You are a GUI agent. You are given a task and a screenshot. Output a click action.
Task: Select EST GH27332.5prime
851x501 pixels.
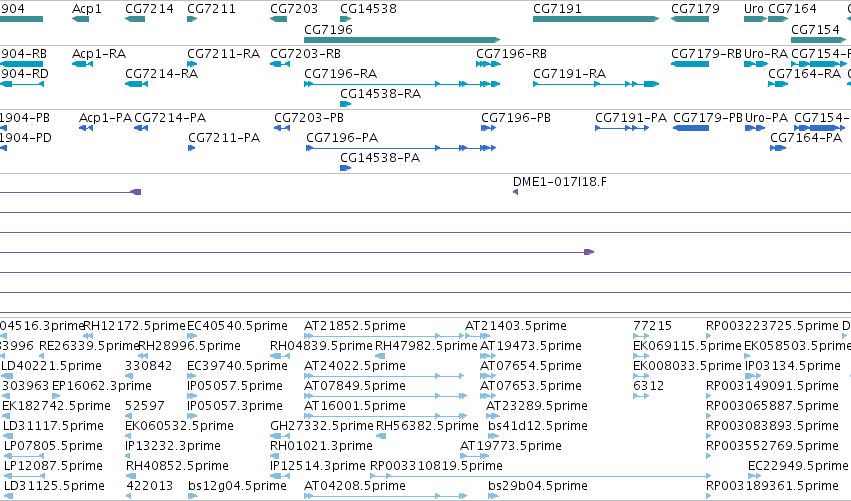tap(322, 426)
